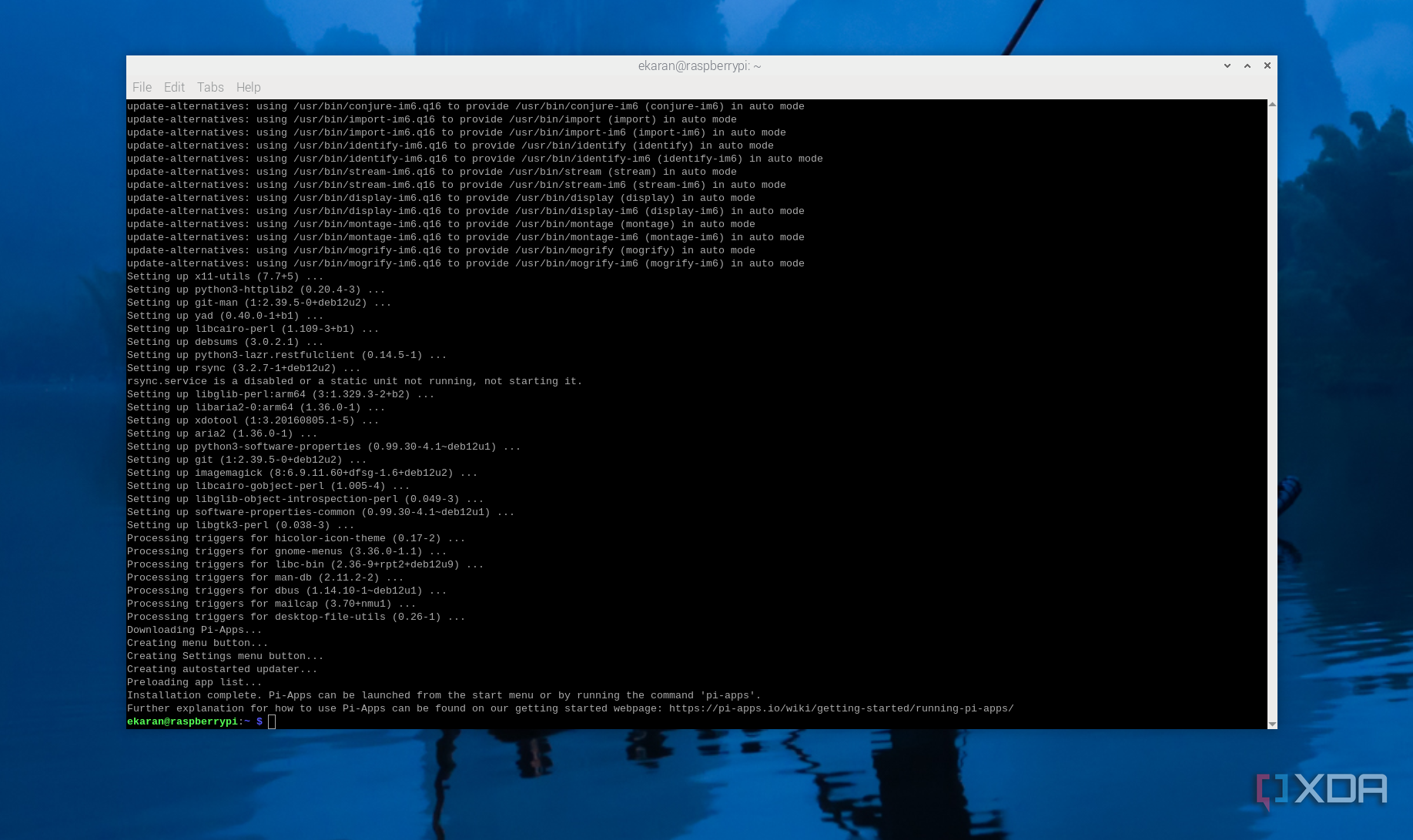Viewport: 1413px width, 840px height.
Task: Click the 'Setting up x11-utils' line
Action: [226, 276]
